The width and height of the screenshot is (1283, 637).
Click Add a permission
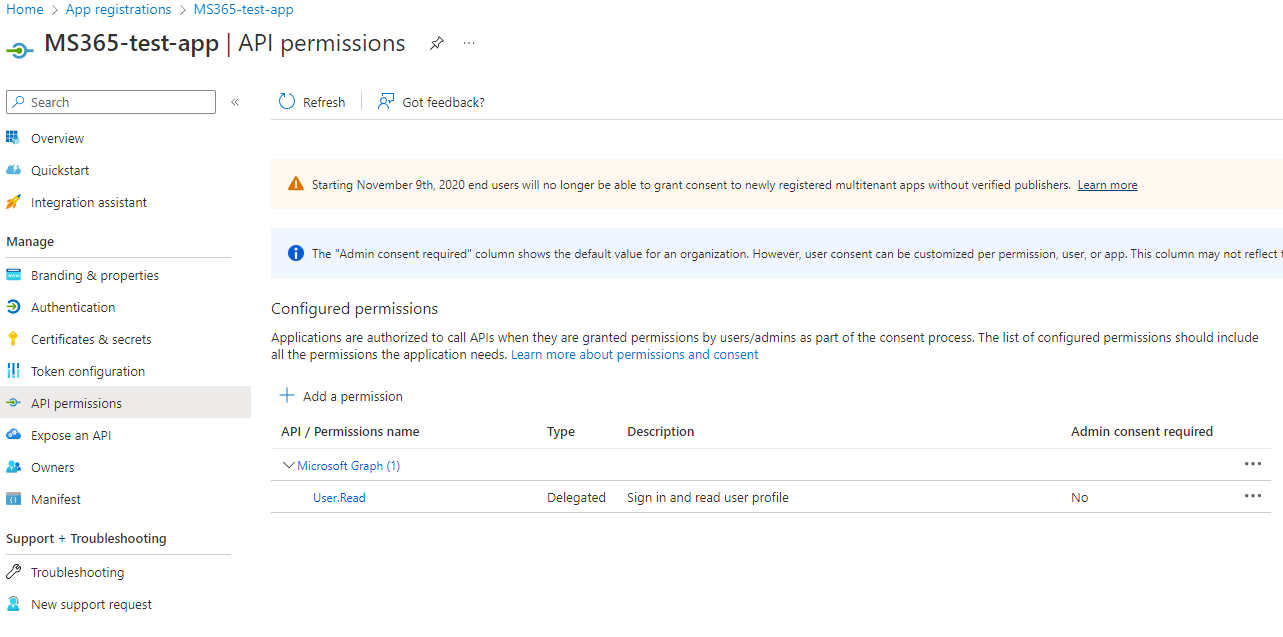(340, 396)
